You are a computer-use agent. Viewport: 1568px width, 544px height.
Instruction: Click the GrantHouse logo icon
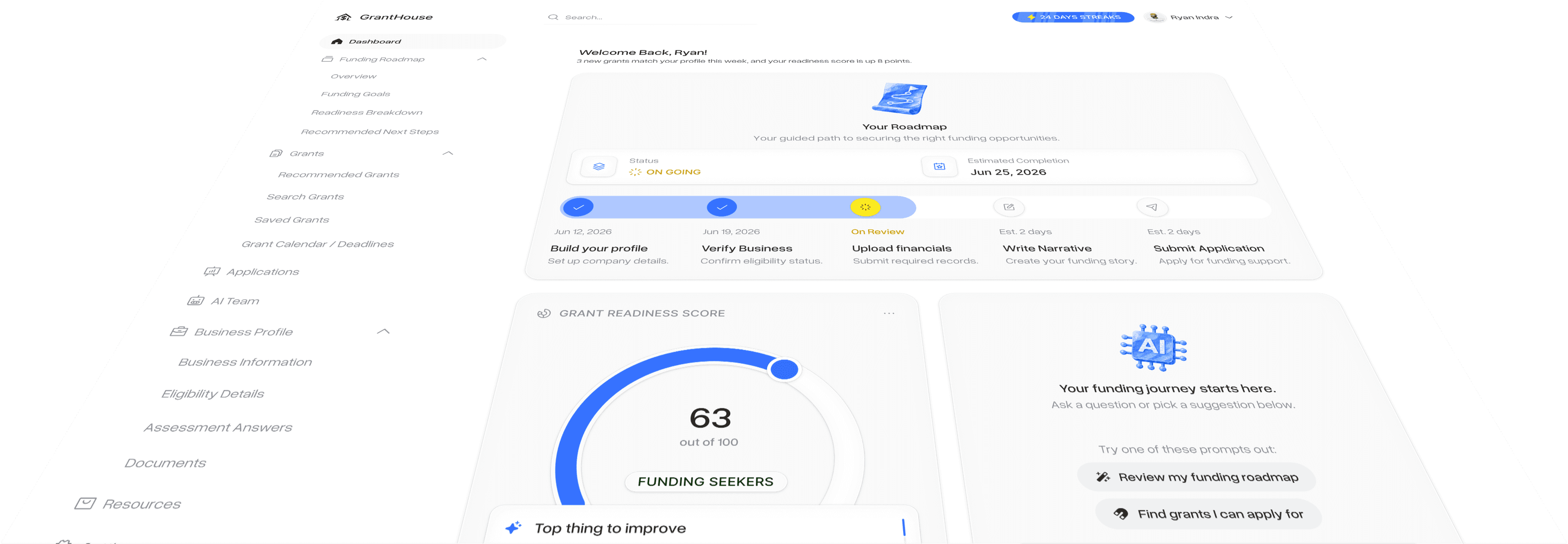(x=344, y=17)
